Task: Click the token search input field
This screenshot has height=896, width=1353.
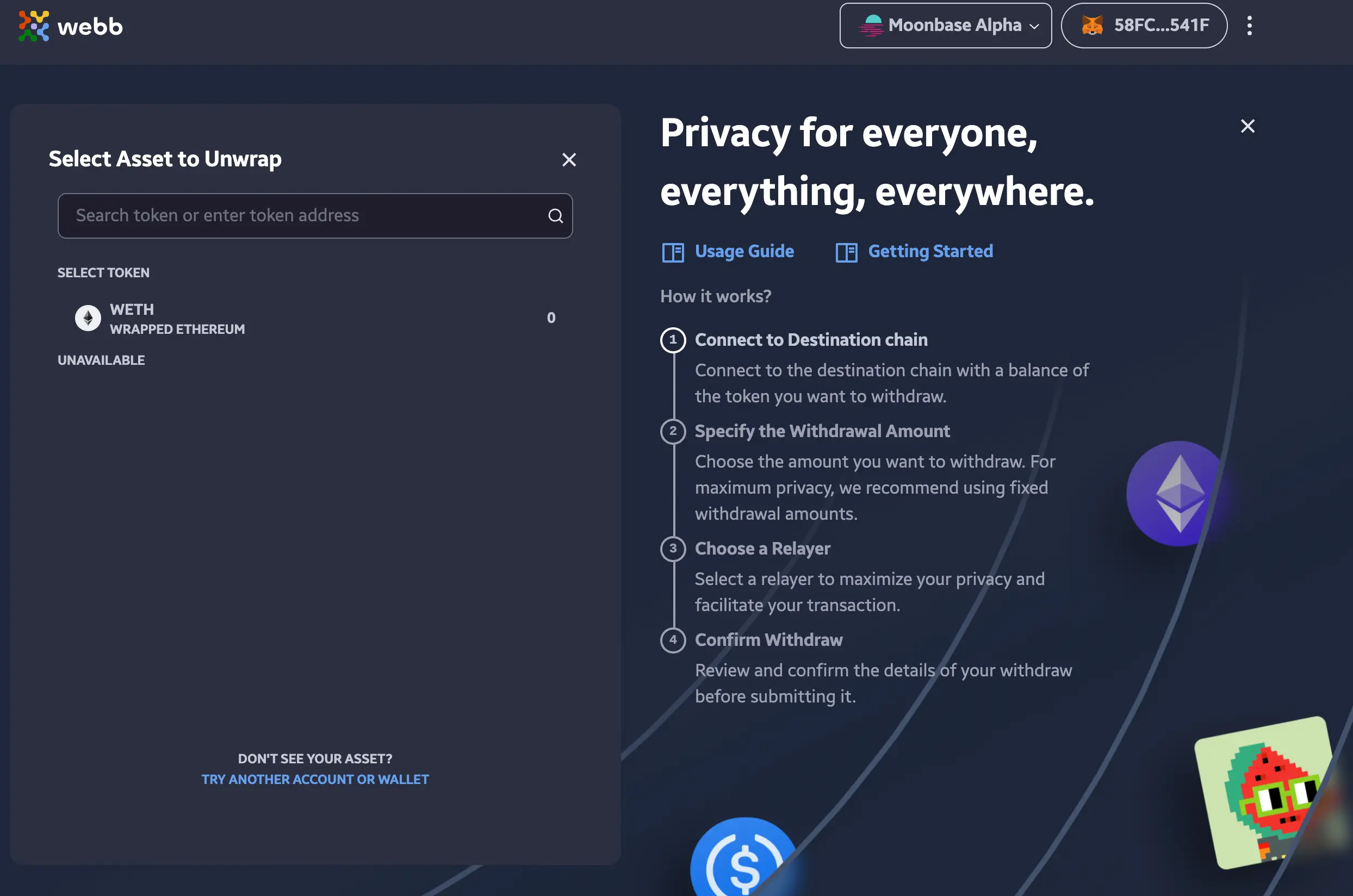Action: pyautogui.click(x=315, y=215)
